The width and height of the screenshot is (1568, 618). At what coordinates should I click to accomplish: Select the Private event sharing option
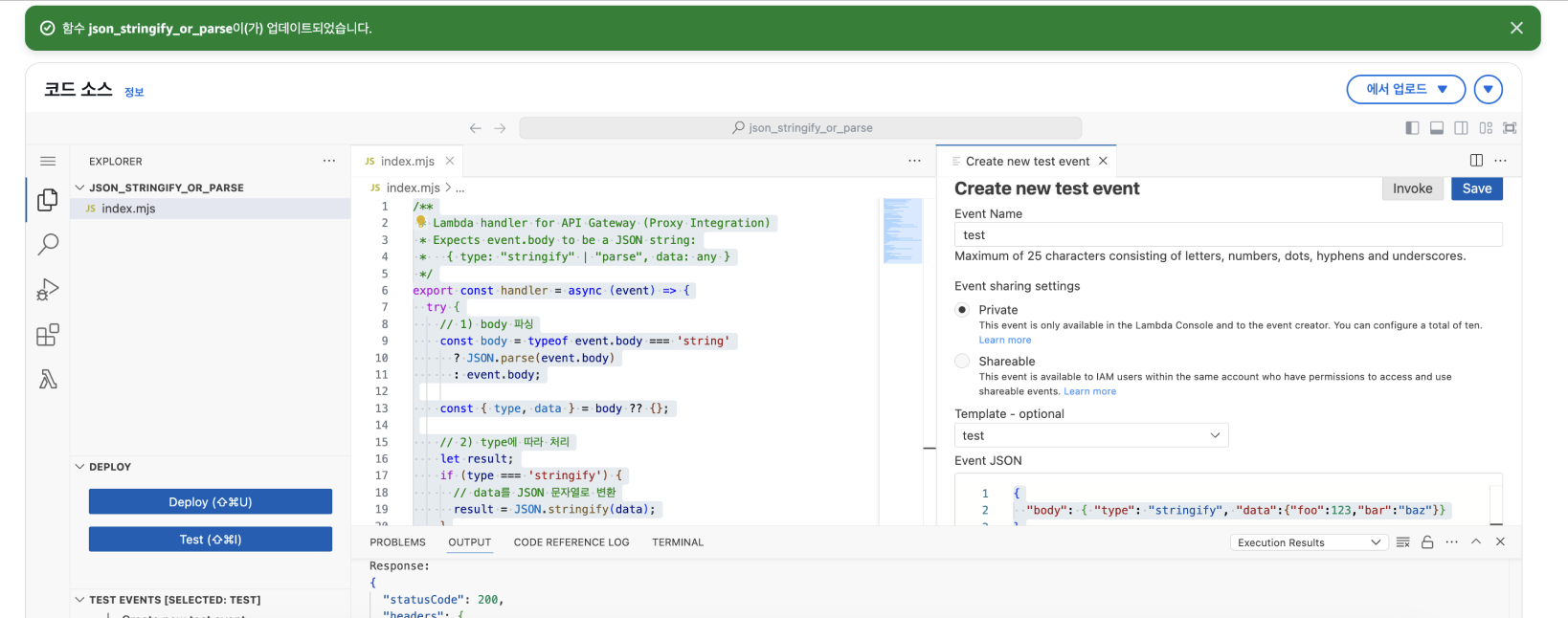tap(962, 310)
